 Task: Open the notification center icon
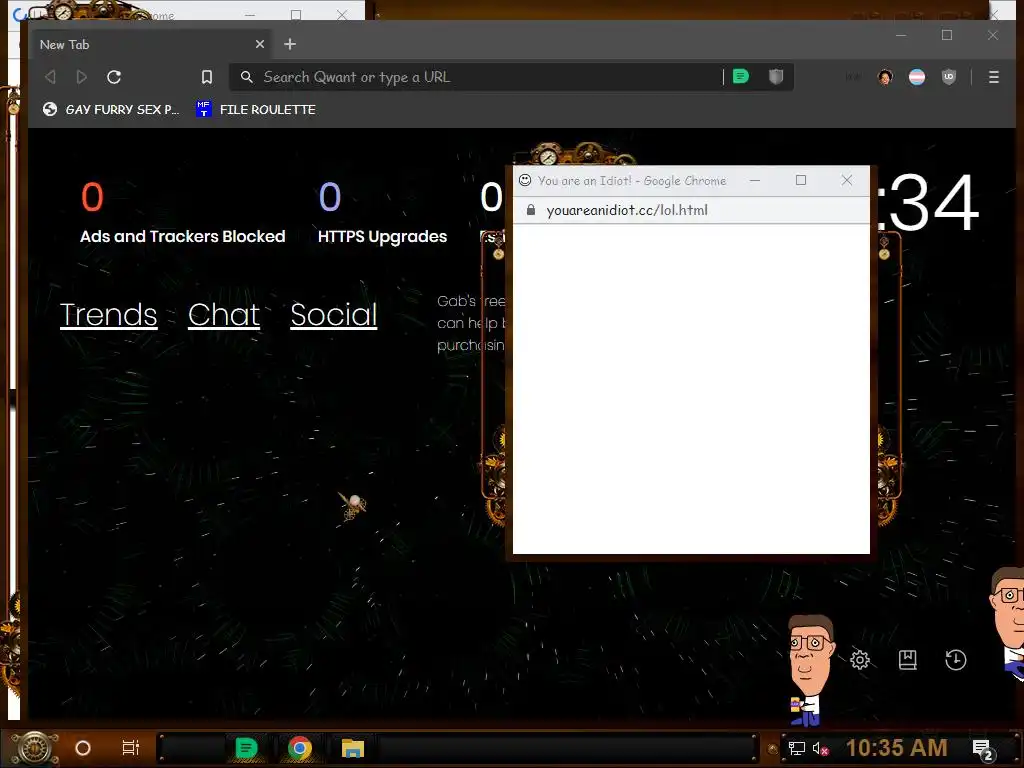(x=983, y=750)
